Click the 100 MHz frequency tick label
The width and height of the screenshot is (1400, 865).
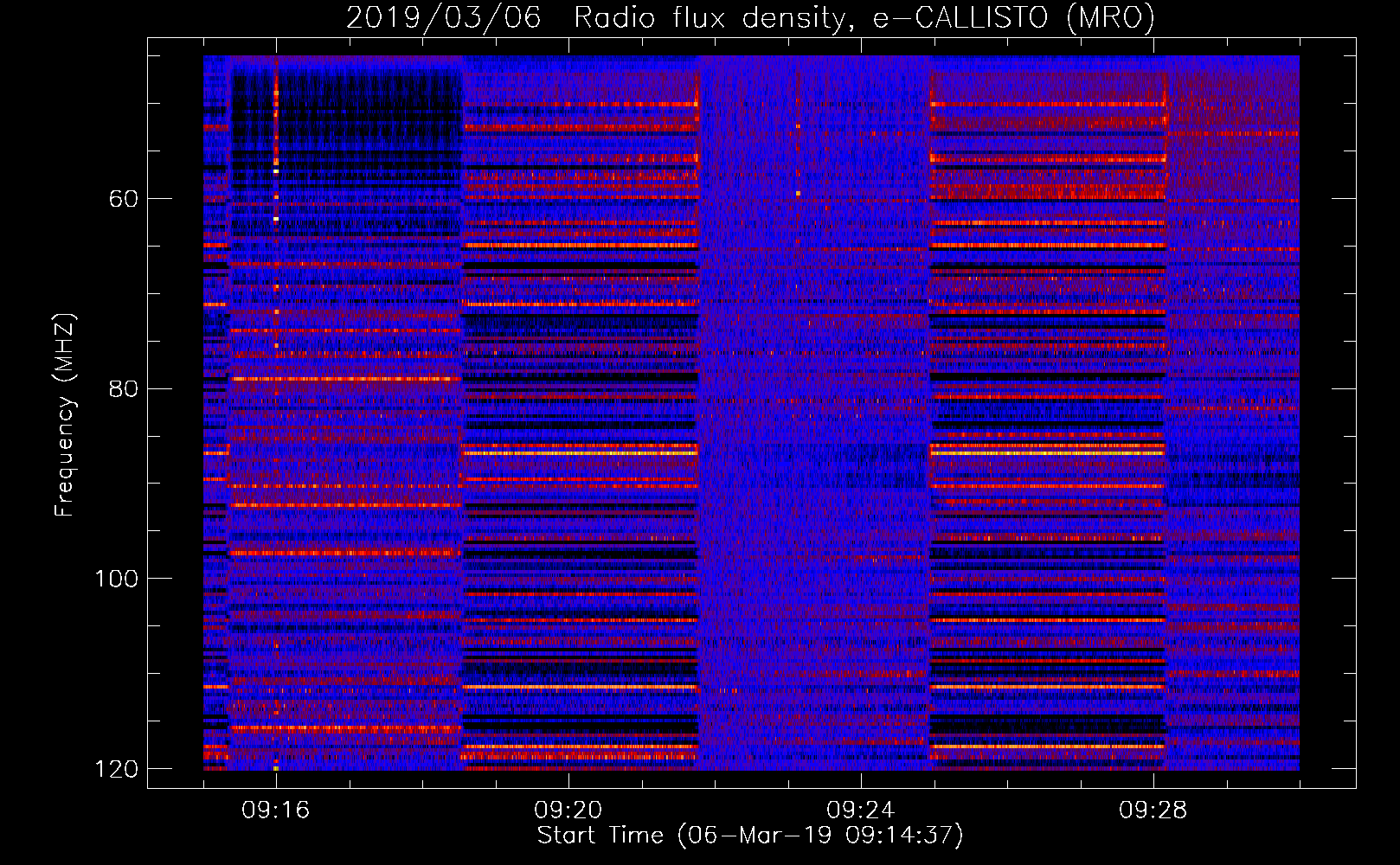pos(117,579)
